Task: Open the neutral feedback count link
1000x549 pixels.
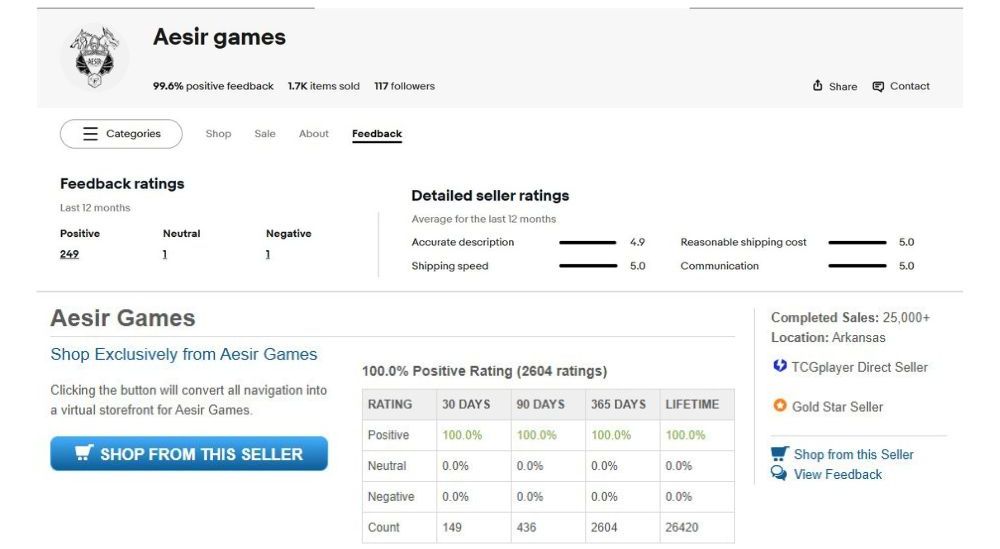Action: point(165,254)
